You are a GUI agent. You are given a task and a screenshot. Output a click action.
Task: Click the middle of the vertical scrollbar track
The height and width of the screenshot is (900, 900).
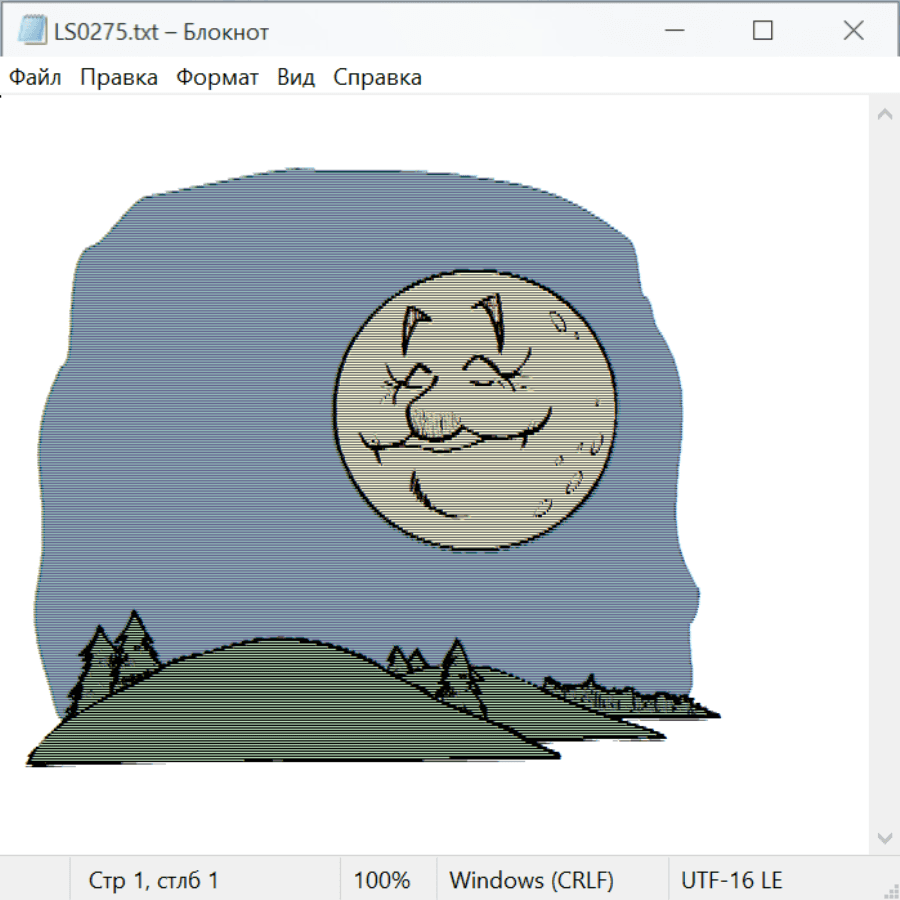click(884, 475)
